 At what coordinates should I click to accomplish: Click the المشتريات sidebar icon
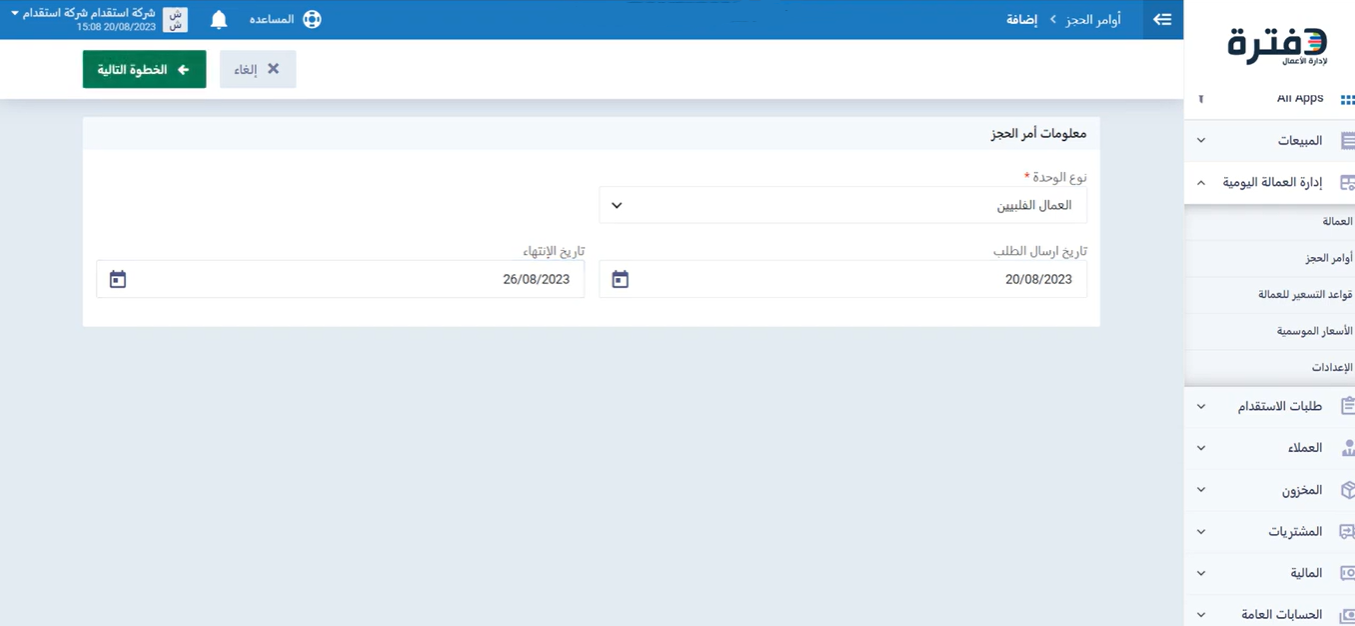1347,532
